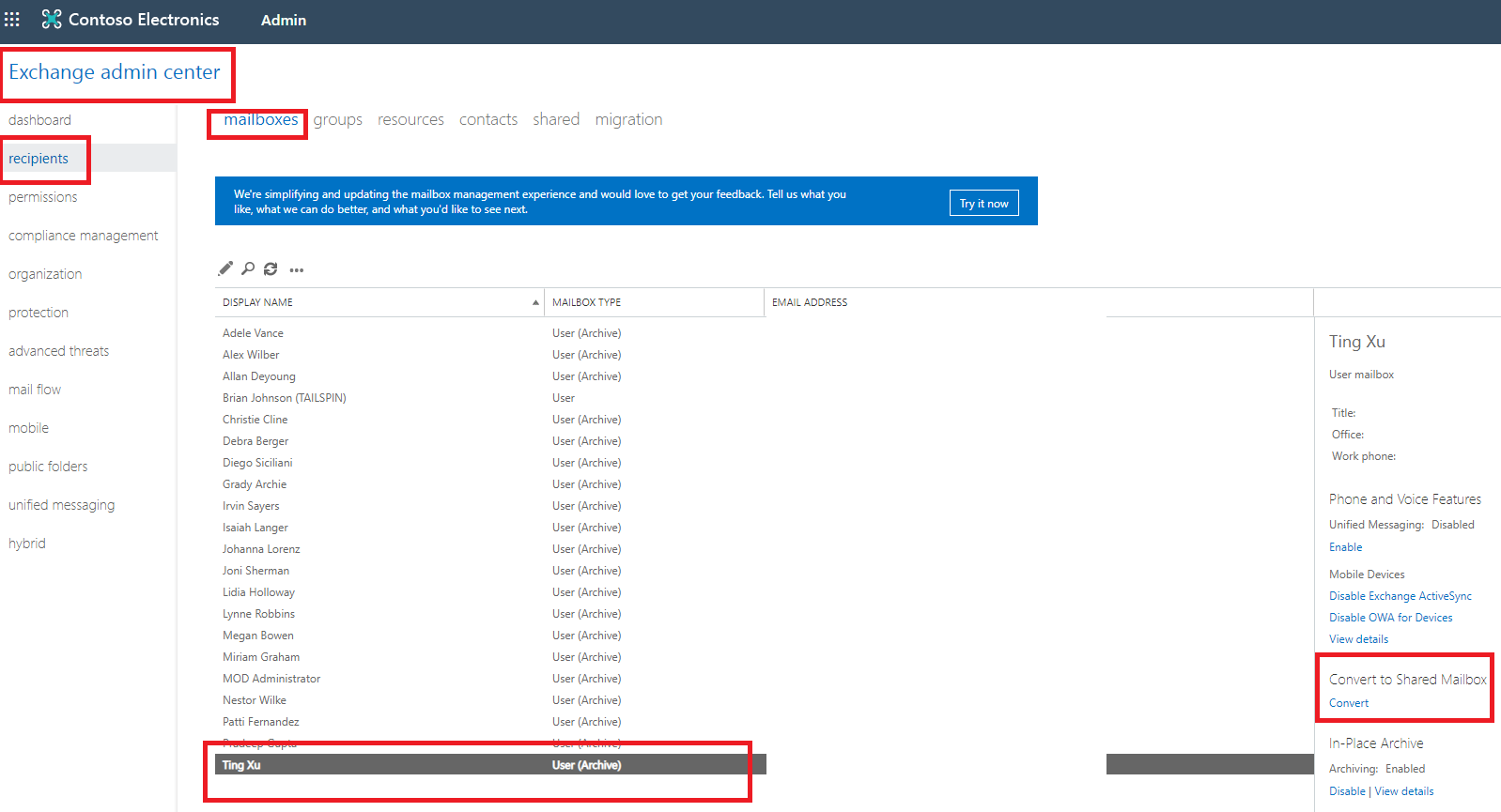Select recipients in the sidebar
The height and width of the screenshot is (812, 1501).
[39, 159]
